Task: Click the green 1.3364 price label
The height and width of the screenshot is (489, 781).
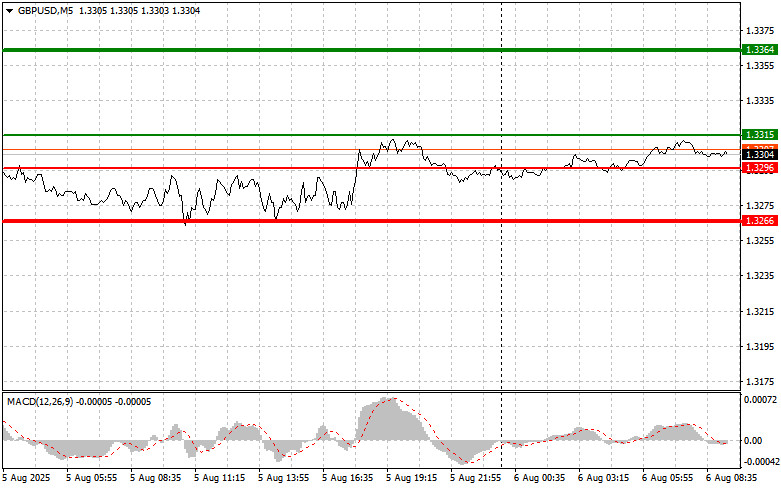Action: pos(756,49)
